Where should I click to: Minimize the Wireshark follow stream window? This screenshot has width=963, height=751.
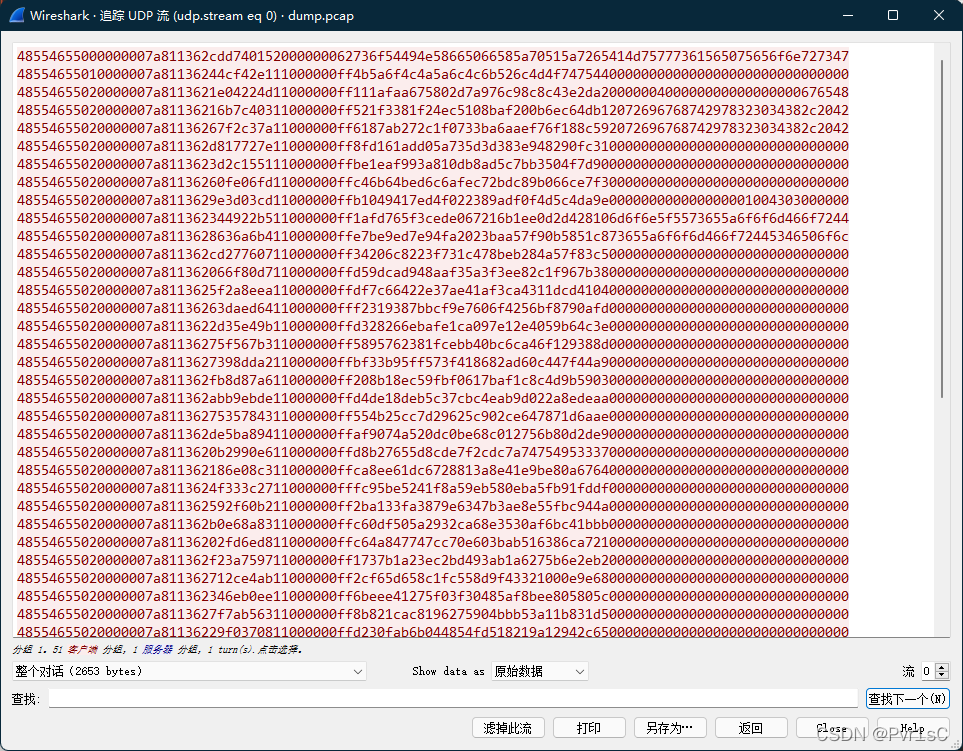(848, 15)
